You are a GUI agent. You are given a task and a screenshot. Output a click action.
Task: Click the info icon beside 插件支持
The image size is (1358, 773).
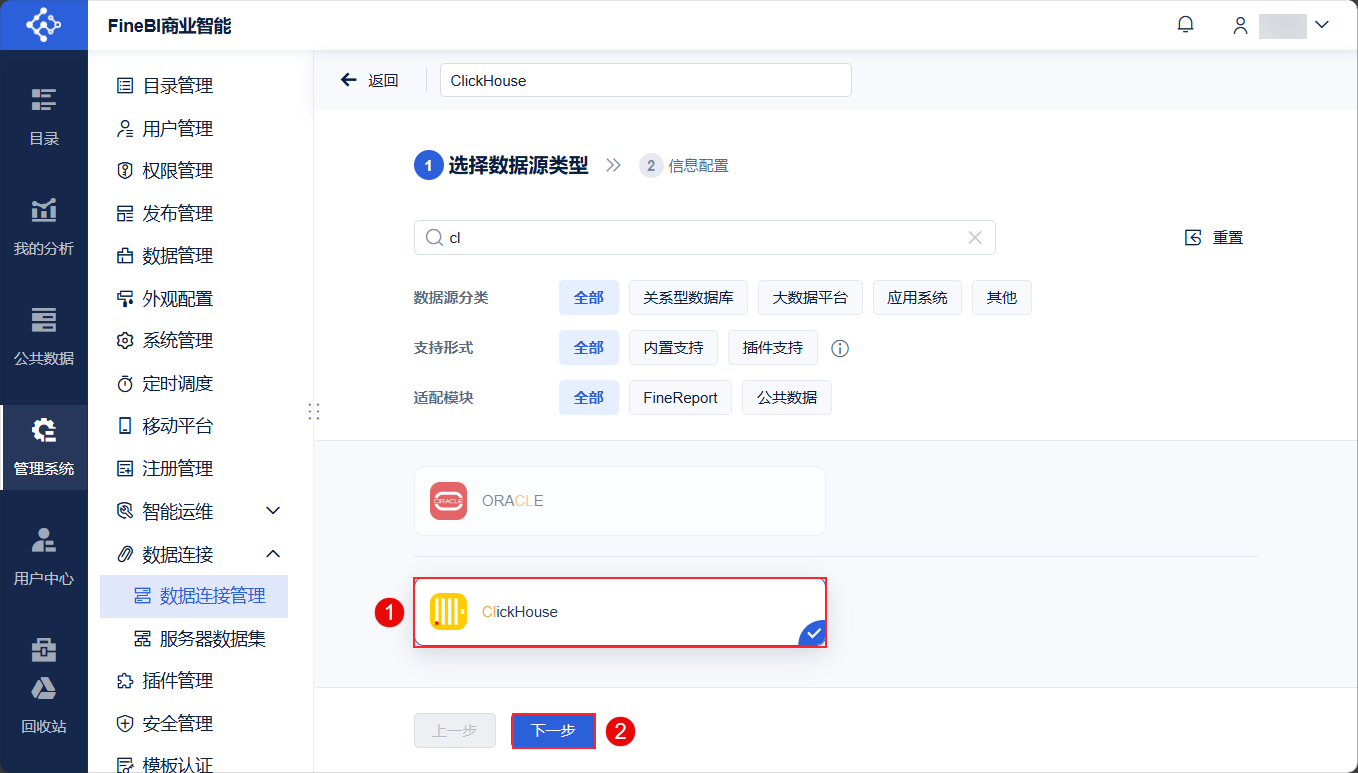[840, 348]
